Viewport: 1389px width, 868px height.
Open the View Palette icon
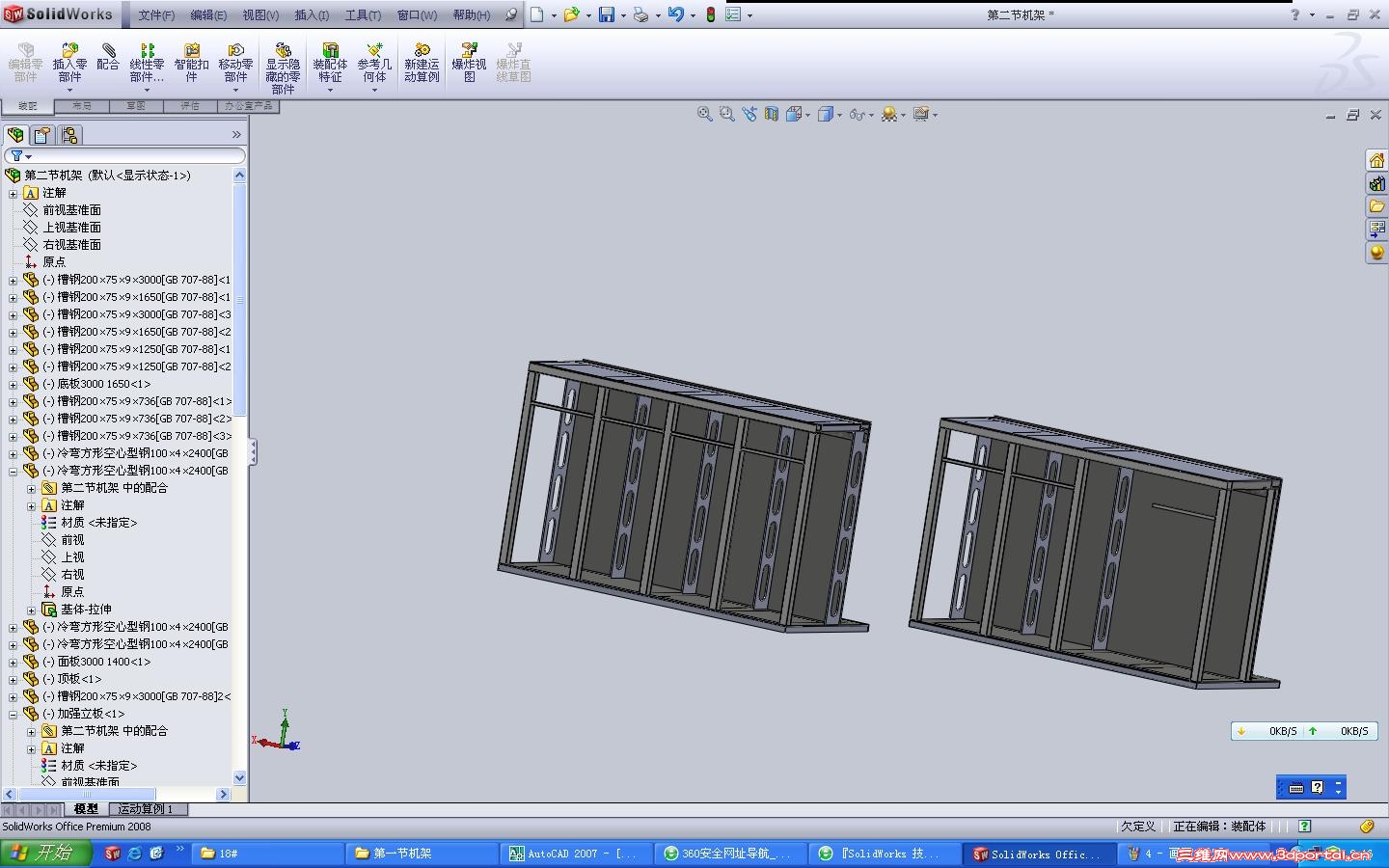point(1376,230)
